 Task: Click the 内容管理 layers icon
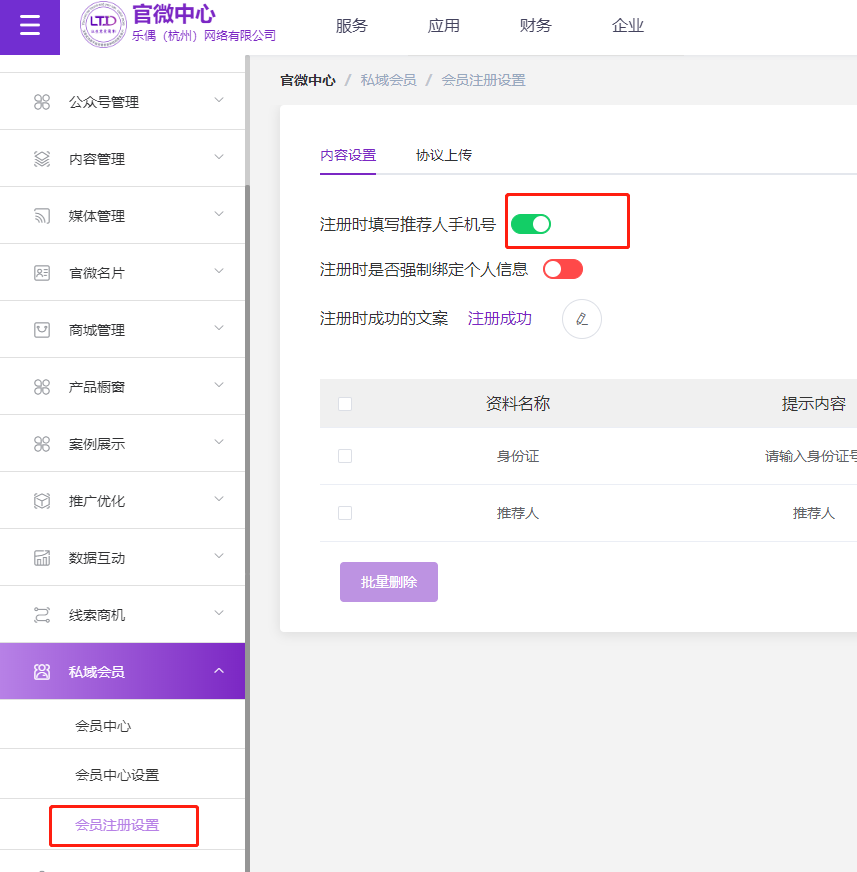coord(42,159)
